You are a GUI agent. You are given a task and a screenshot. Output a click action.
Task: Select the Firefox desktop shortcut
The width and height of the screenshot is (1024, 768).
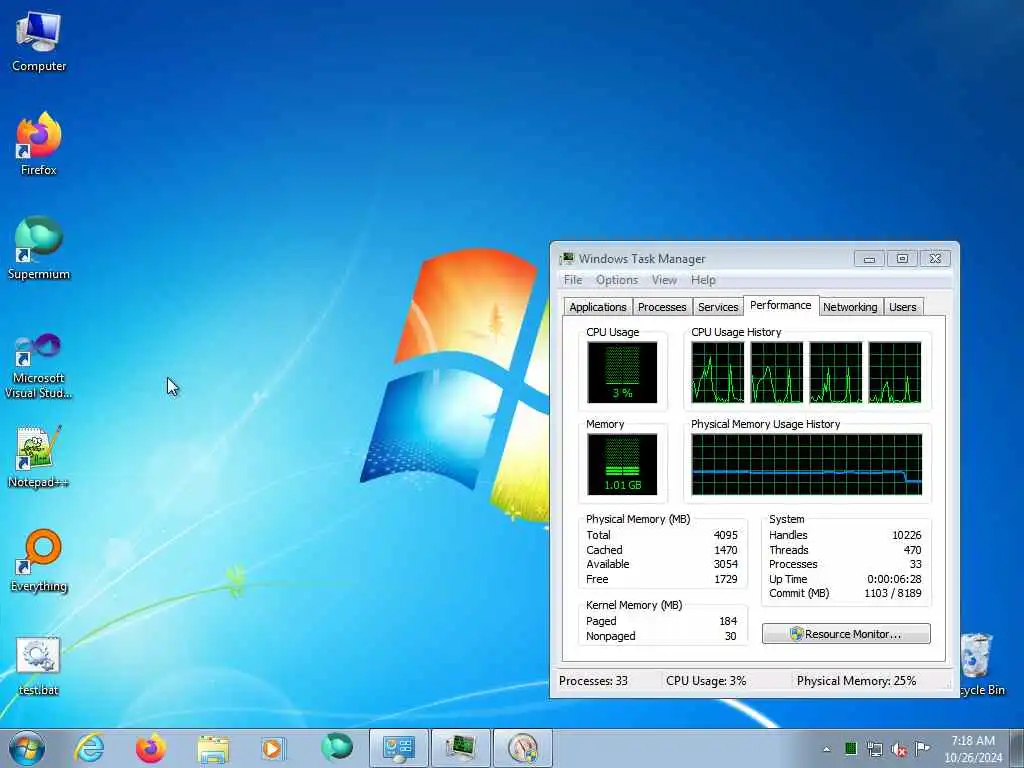(x=39, y=144)
